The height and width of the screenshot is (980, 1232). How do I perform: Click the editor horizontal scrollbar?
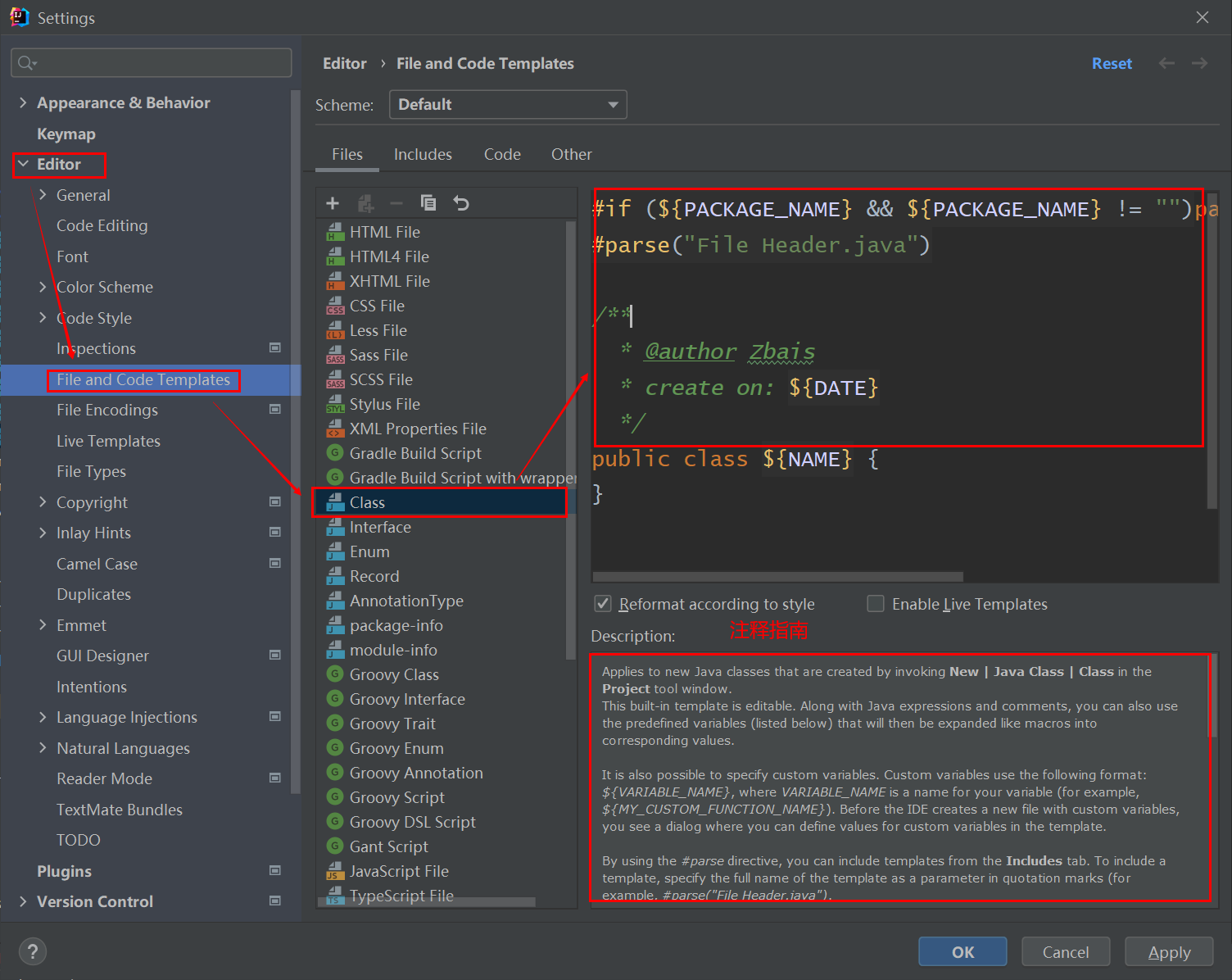777,577
